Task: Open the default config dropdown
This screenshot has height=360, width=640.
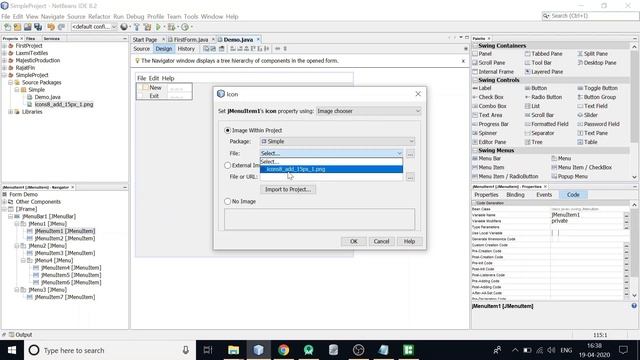Action: (94, 27)
